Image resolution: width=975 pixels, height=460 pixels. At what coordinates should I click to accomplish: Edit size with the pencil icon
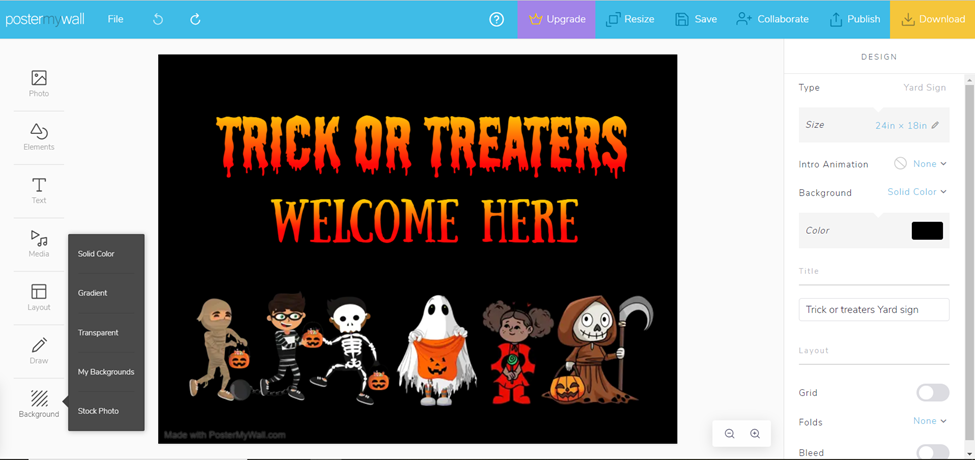pos(935,125)
